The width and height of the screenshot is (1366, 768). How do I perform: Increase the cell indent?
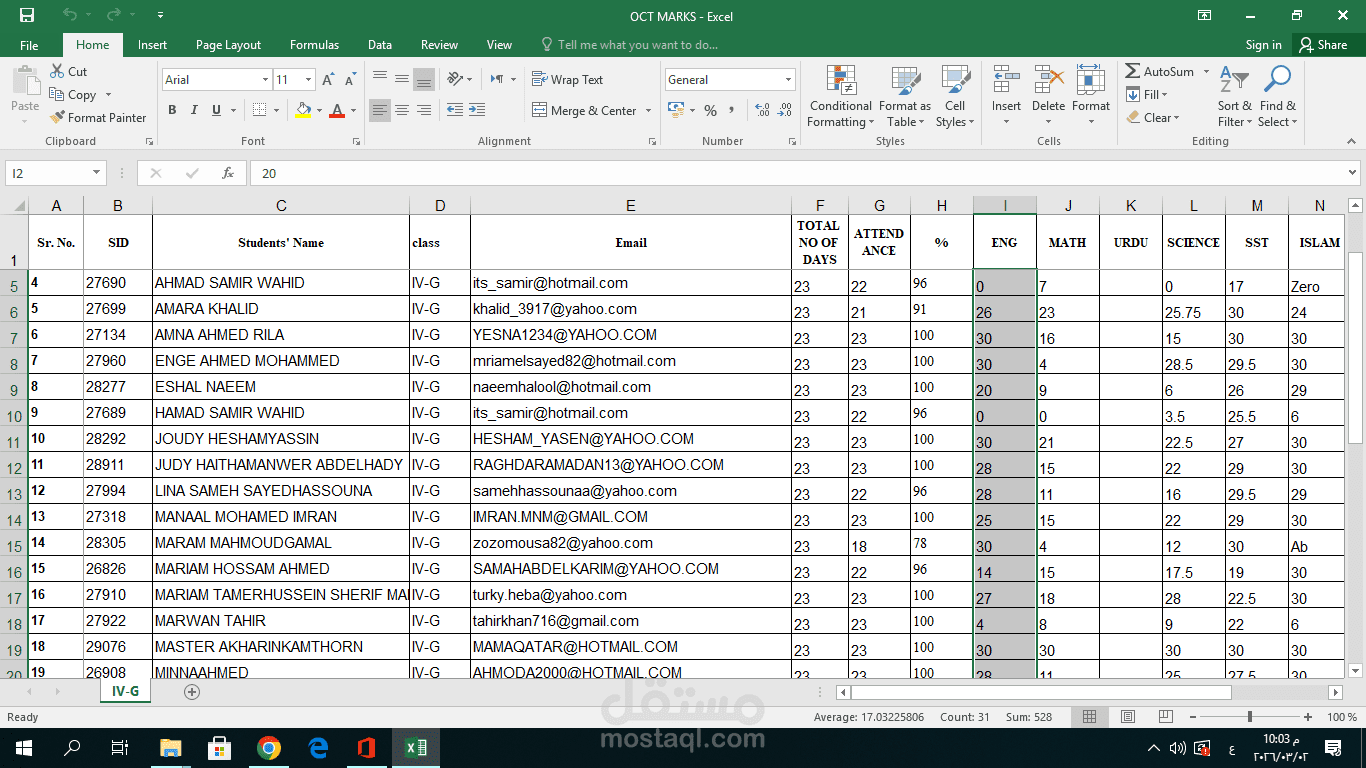pos(477,110)
